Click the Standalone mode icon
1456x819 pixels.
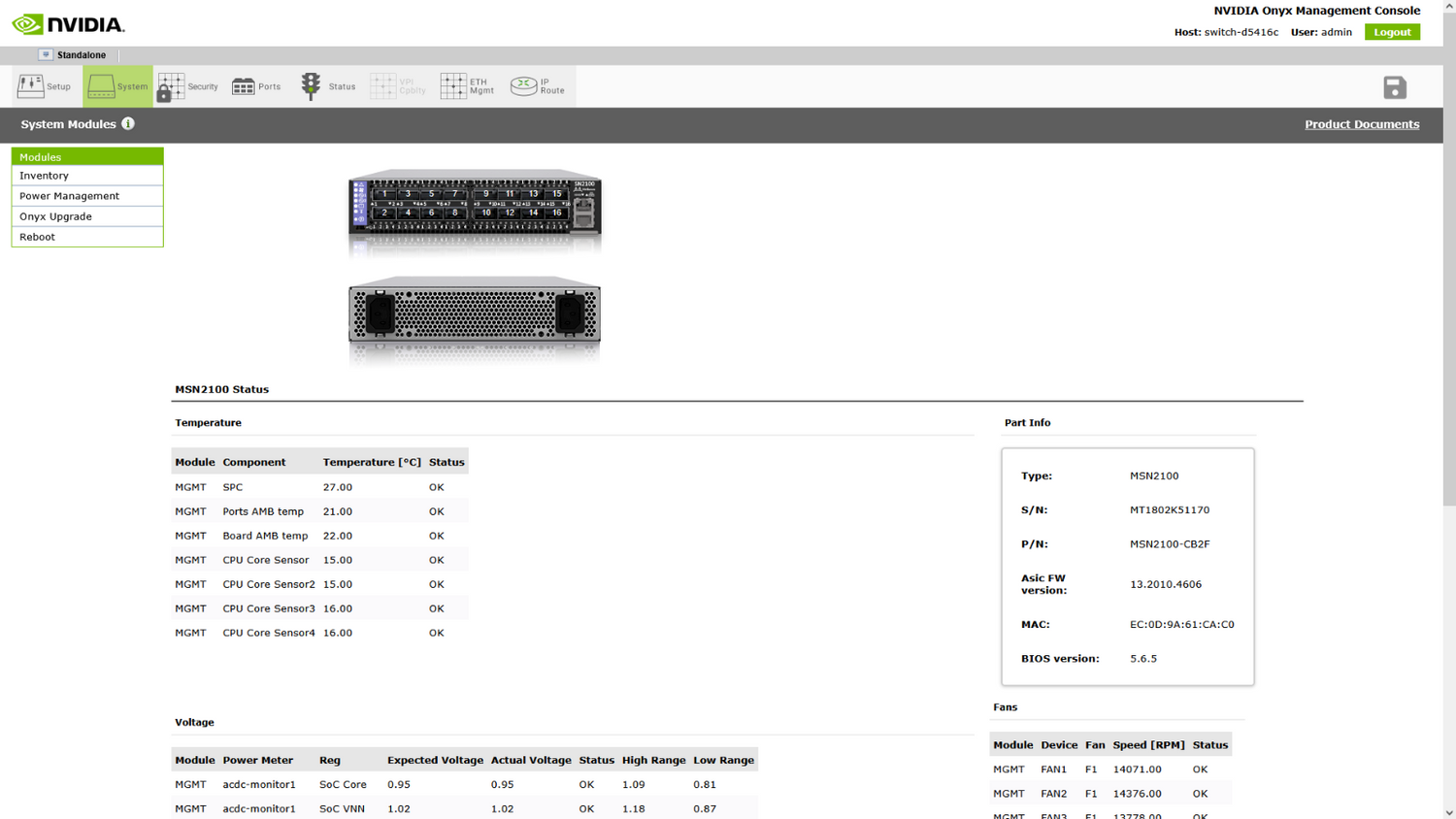[46, 54]
